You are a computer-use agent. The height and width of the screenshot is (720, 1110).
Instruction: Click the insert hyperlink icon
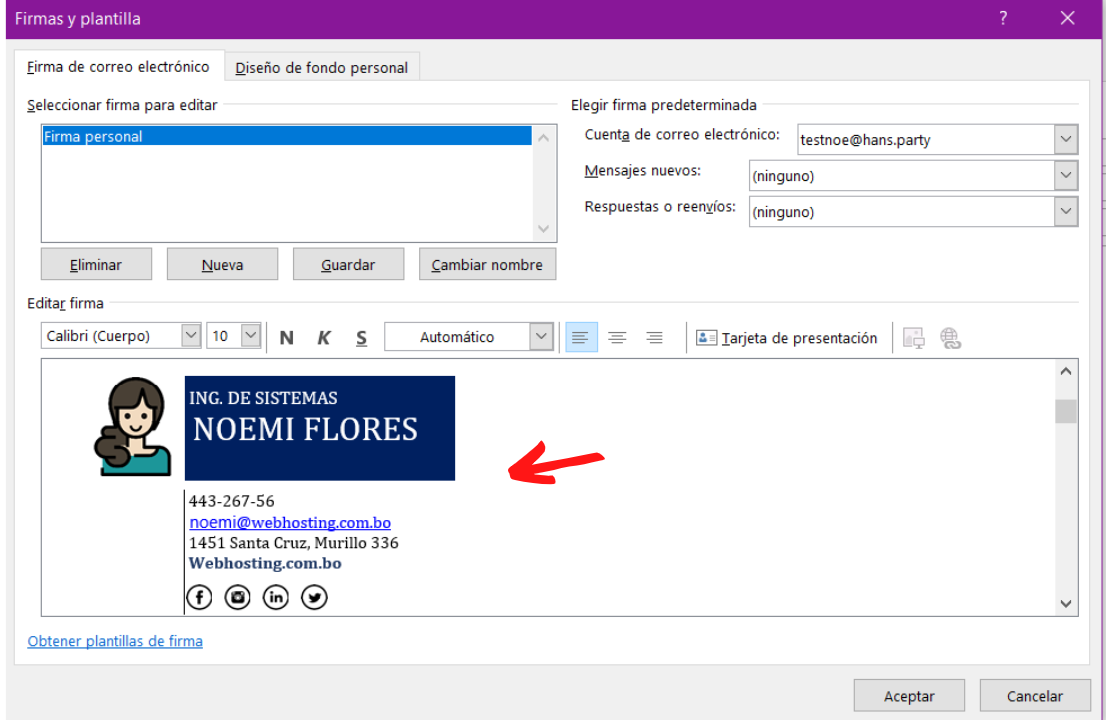tap(951, 337)
